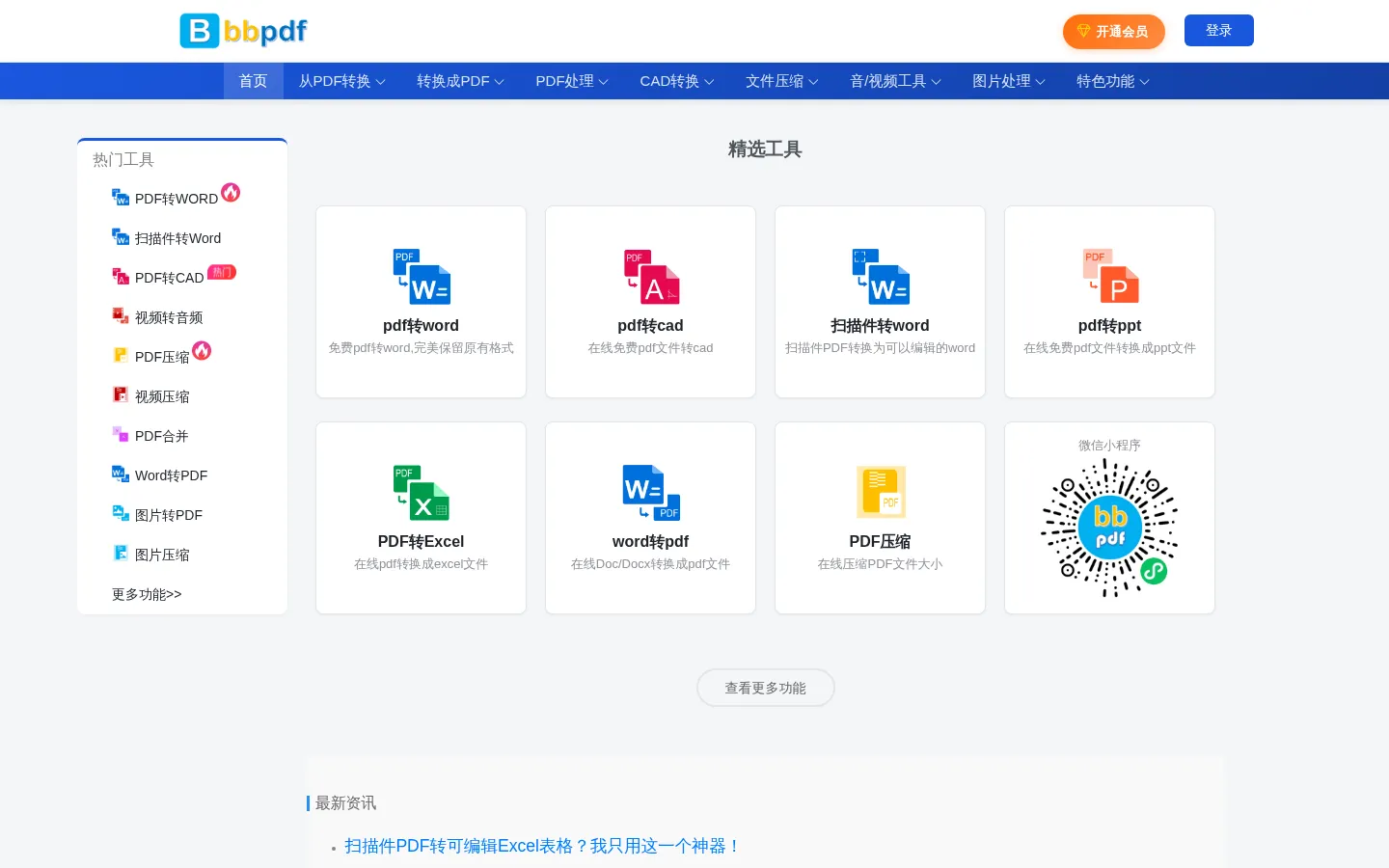
Task: Open the 更多功能>> link
Action: point(147,594)
